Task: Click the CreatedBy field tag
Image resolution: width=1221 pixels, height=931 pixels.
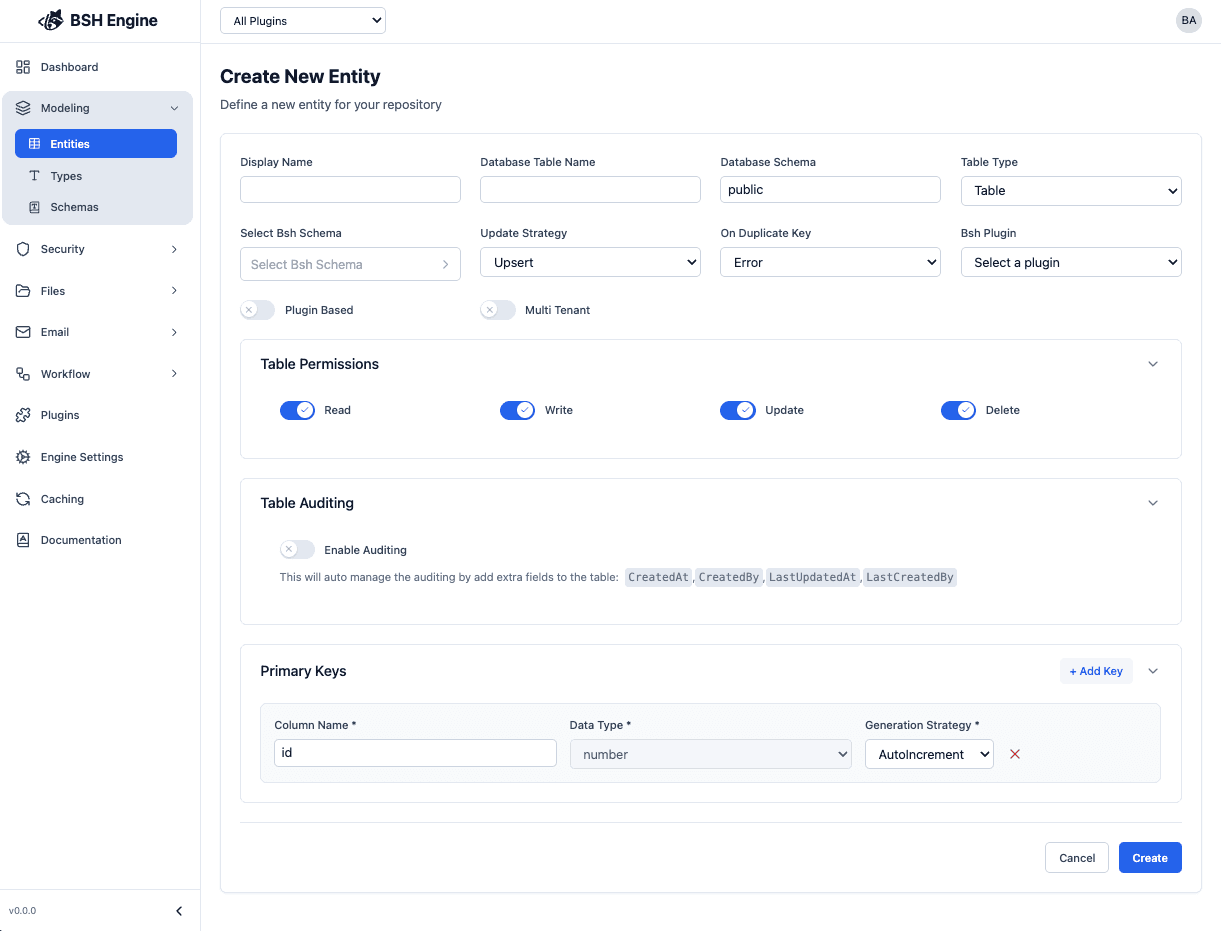Action: 729,577
